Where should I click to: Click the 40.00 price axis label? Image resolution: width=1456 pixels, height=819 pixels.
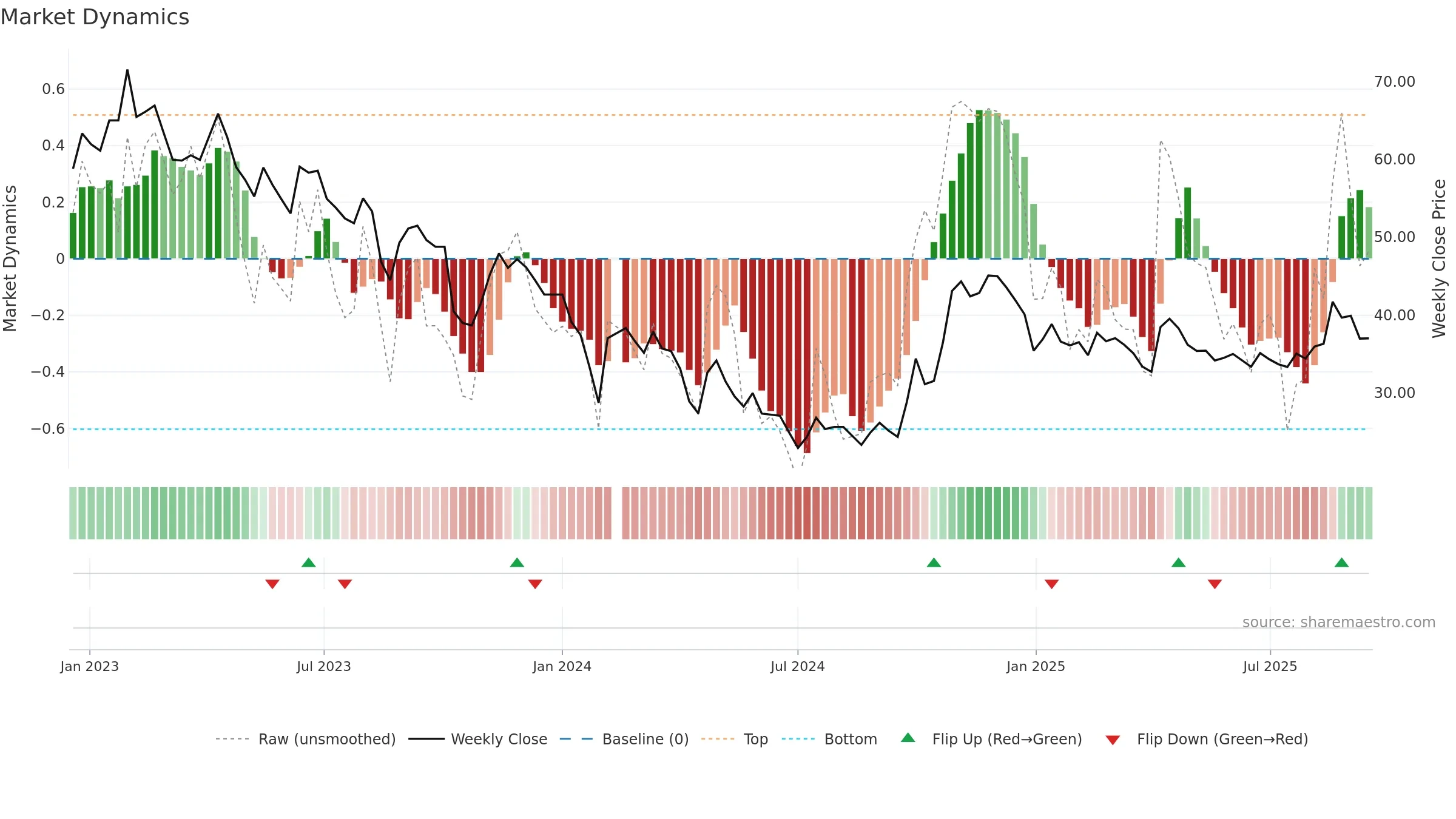tap(1395, 315)
